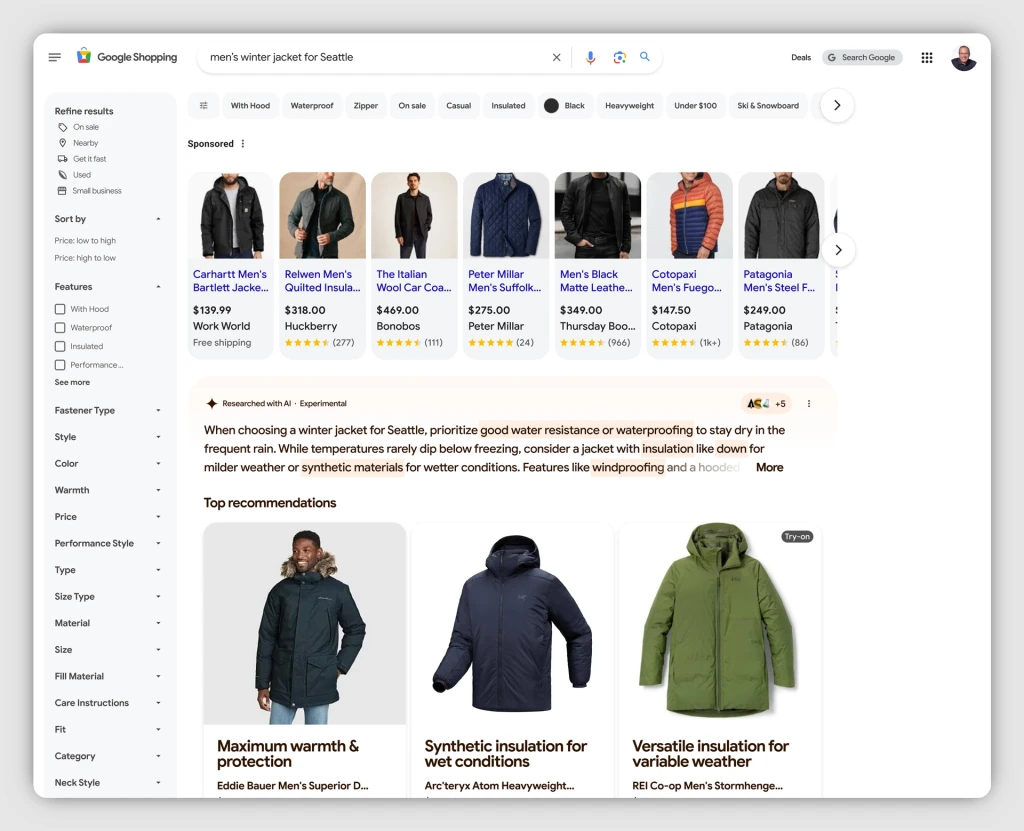Advance the sponsored carousel to next items
The height and width of the screenshot is (831, 1024).
click(839, 250)
